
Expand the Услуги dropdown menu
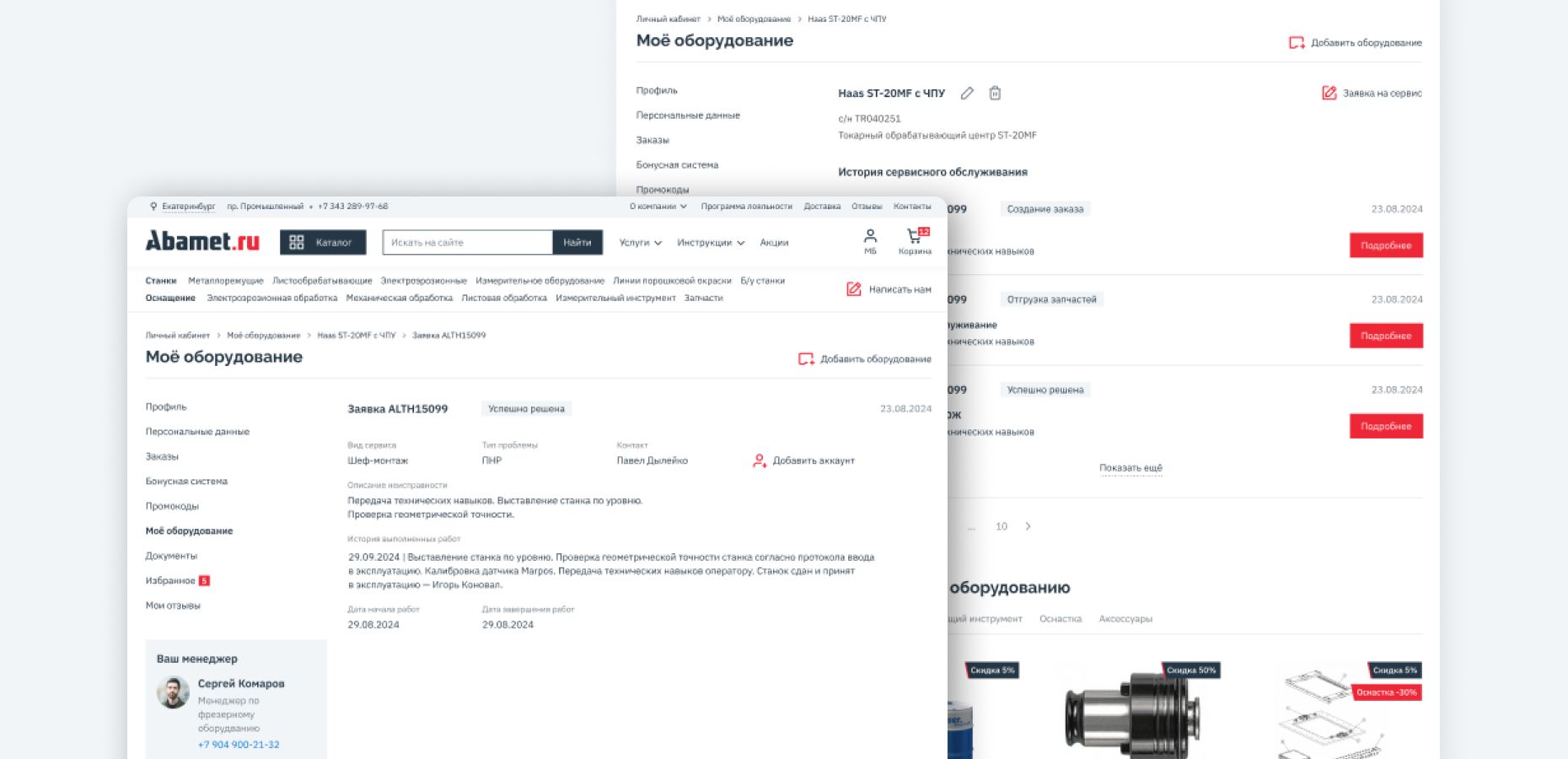(x=640, y=243)
